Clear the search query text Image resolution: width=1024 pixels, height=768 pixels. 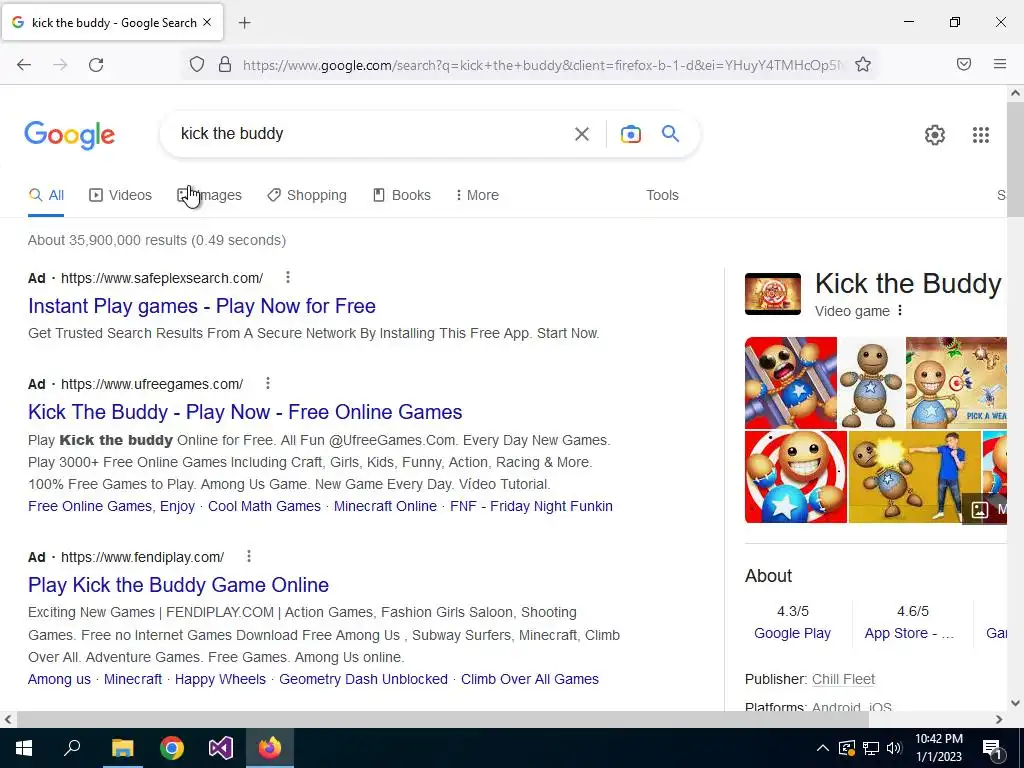click(582, 134)
